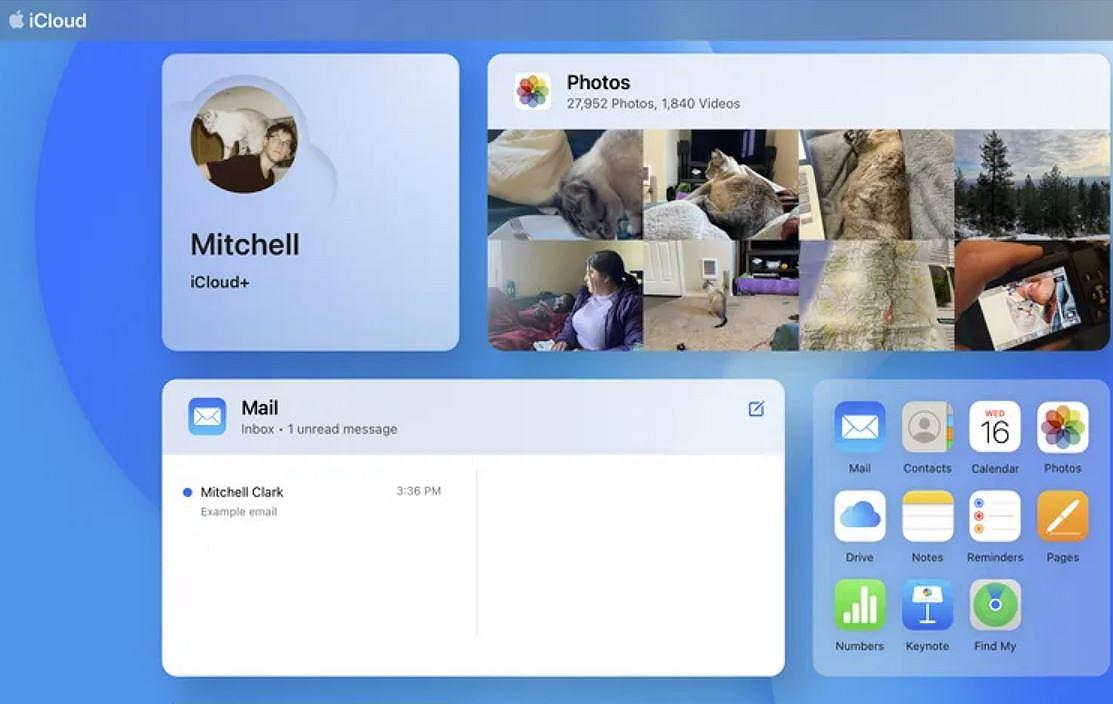Click the iCloud+ label under Mitchell's name

pos(218,282)
